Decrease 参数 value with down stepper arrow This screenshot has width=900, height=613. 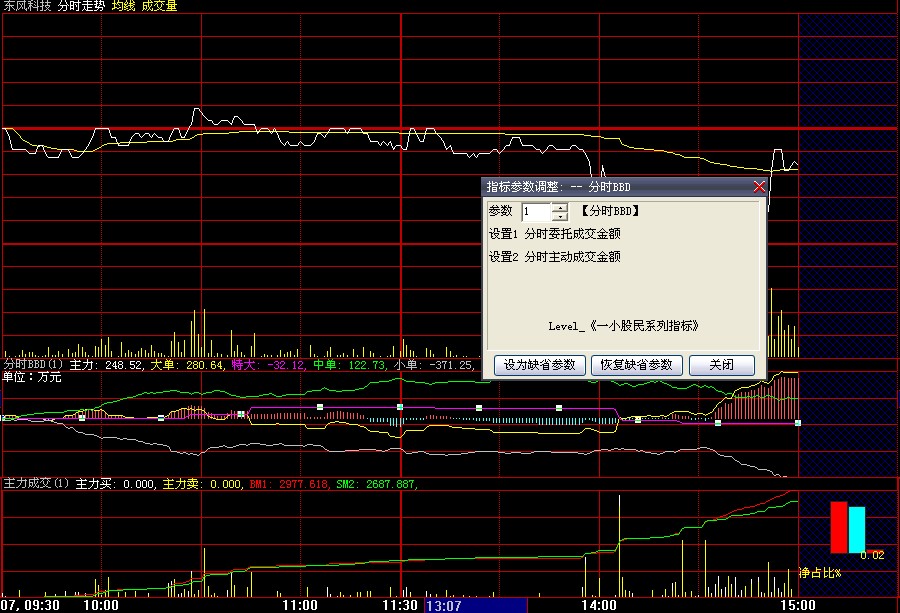[560, 216]
